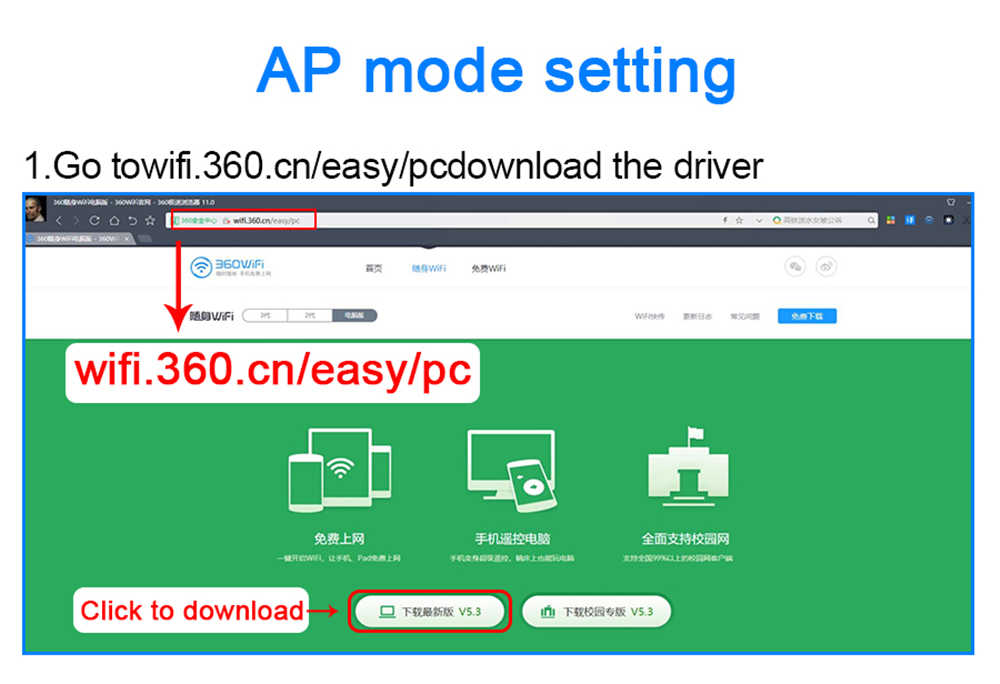Click the 手机遥控电脑 monitor icon
Screen dimensions: 1000x684
[512, 470]
